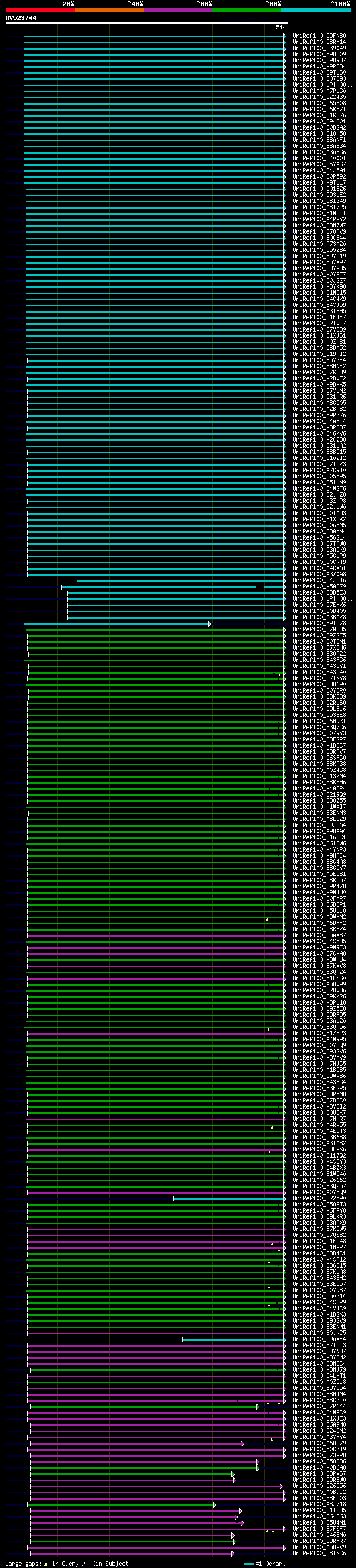Click UniRef100_Q9L8J6 label
This screenshot has height=1568, width=356.
319,709
